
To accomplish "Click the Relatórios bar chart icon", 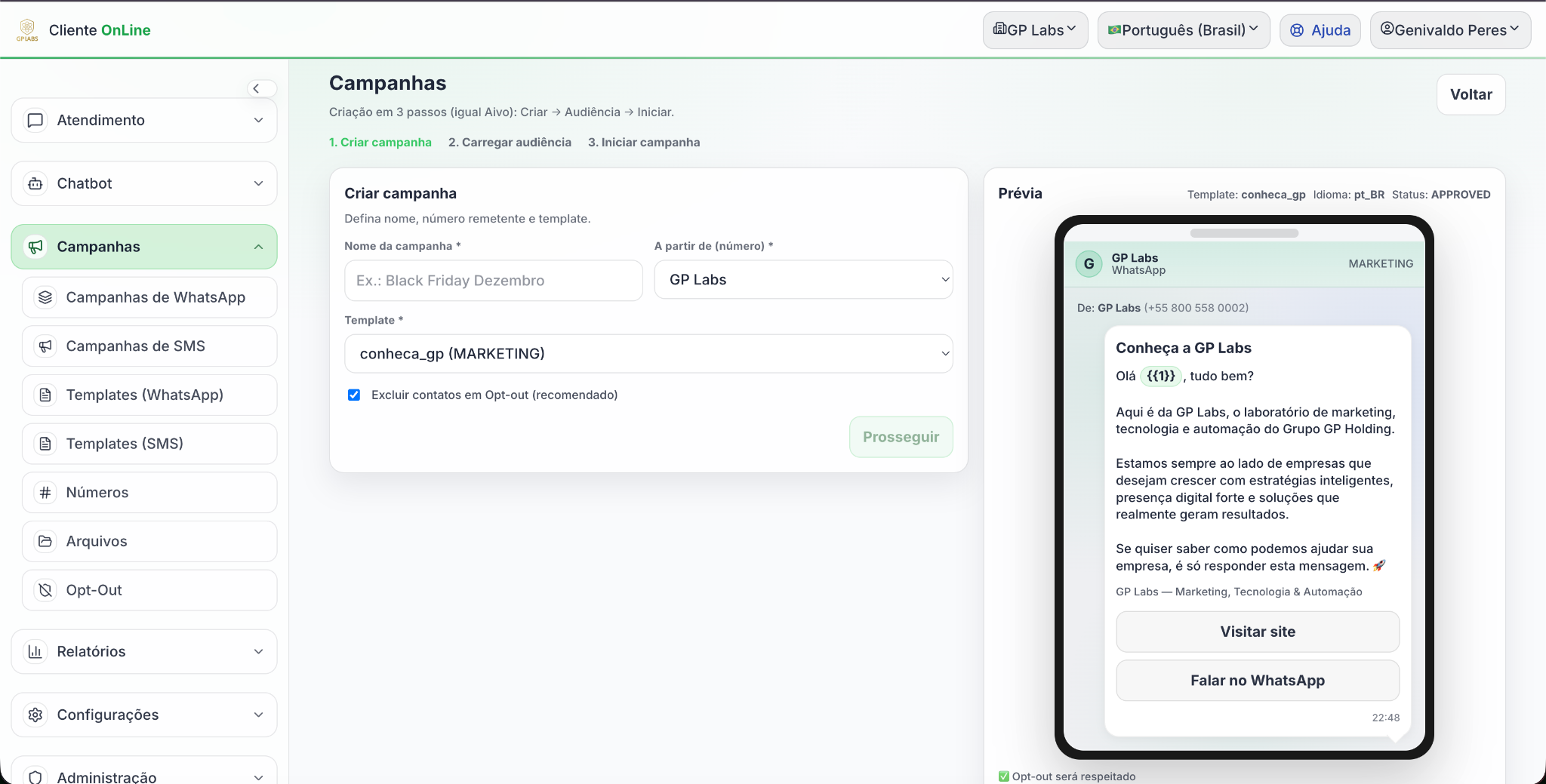I will (35, 651).
